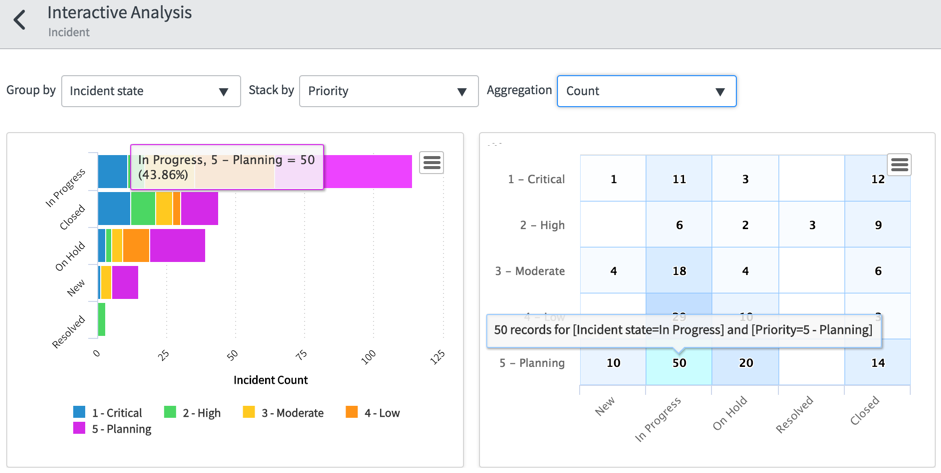Viewport: 941px width, 473px height.
Task: Select the Closed bar green High segment
Action: [143, 208]
